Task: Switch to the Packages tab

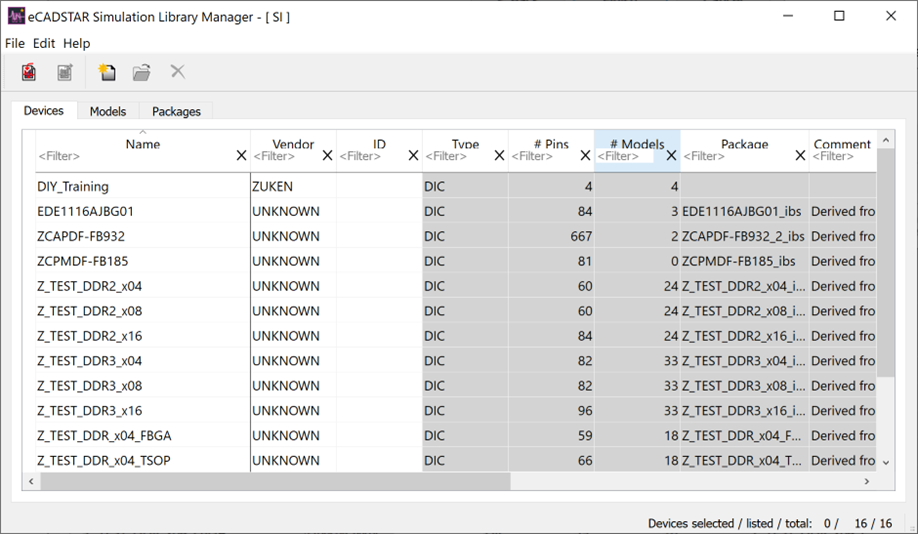Action: coord(176,111)
